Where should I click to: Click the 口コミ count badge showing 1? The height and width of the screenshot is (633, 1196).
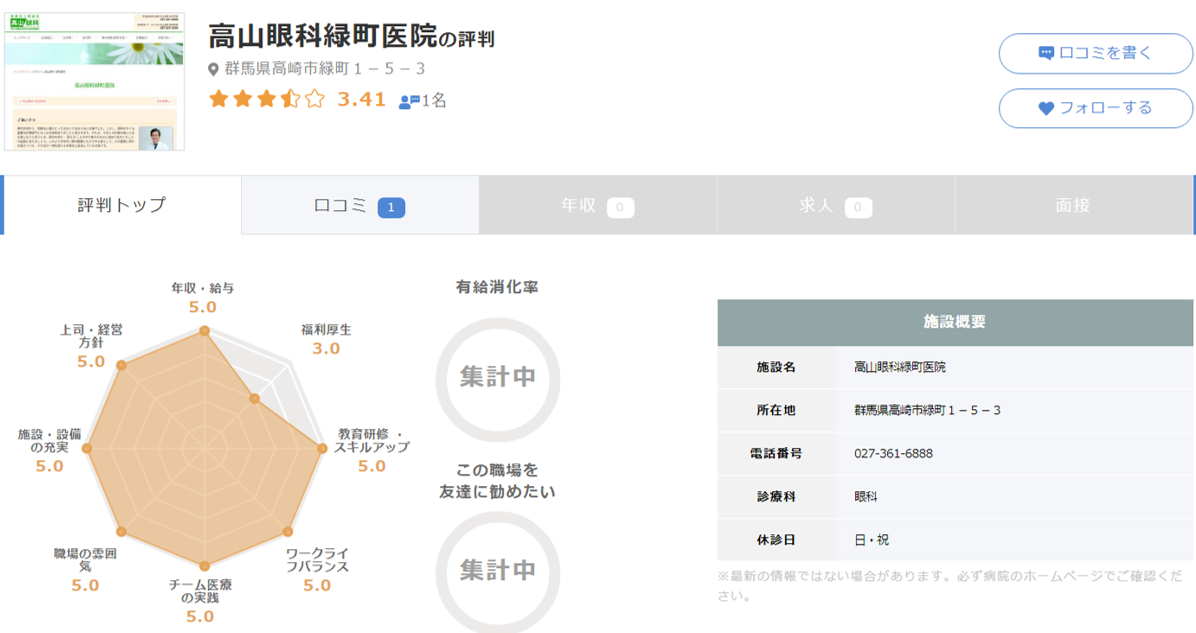point(391,207)
